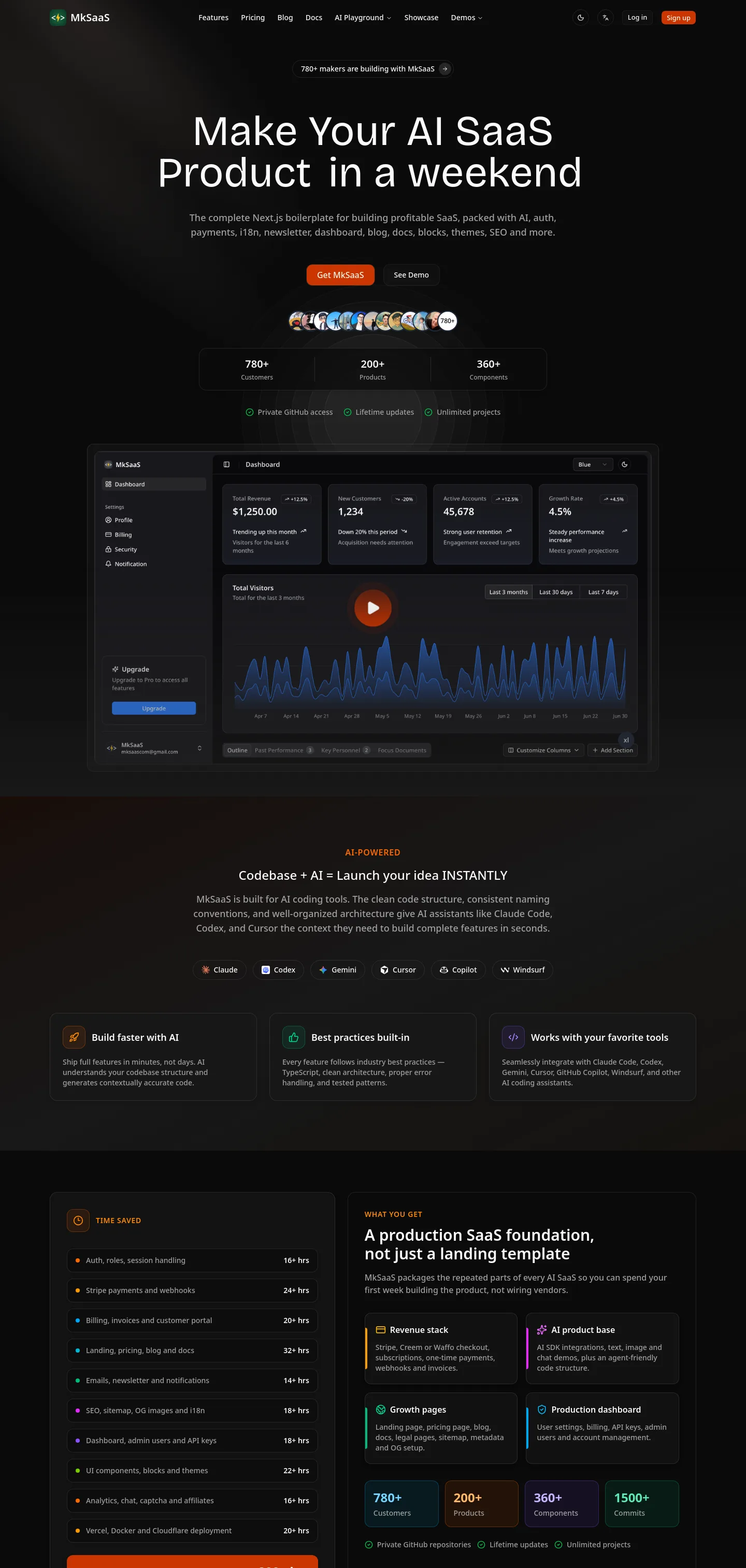Image resolution: width=746 pixels, height=1568 pixels.
Task: Click the Cursor tool chip
Action: pos(398,970)
